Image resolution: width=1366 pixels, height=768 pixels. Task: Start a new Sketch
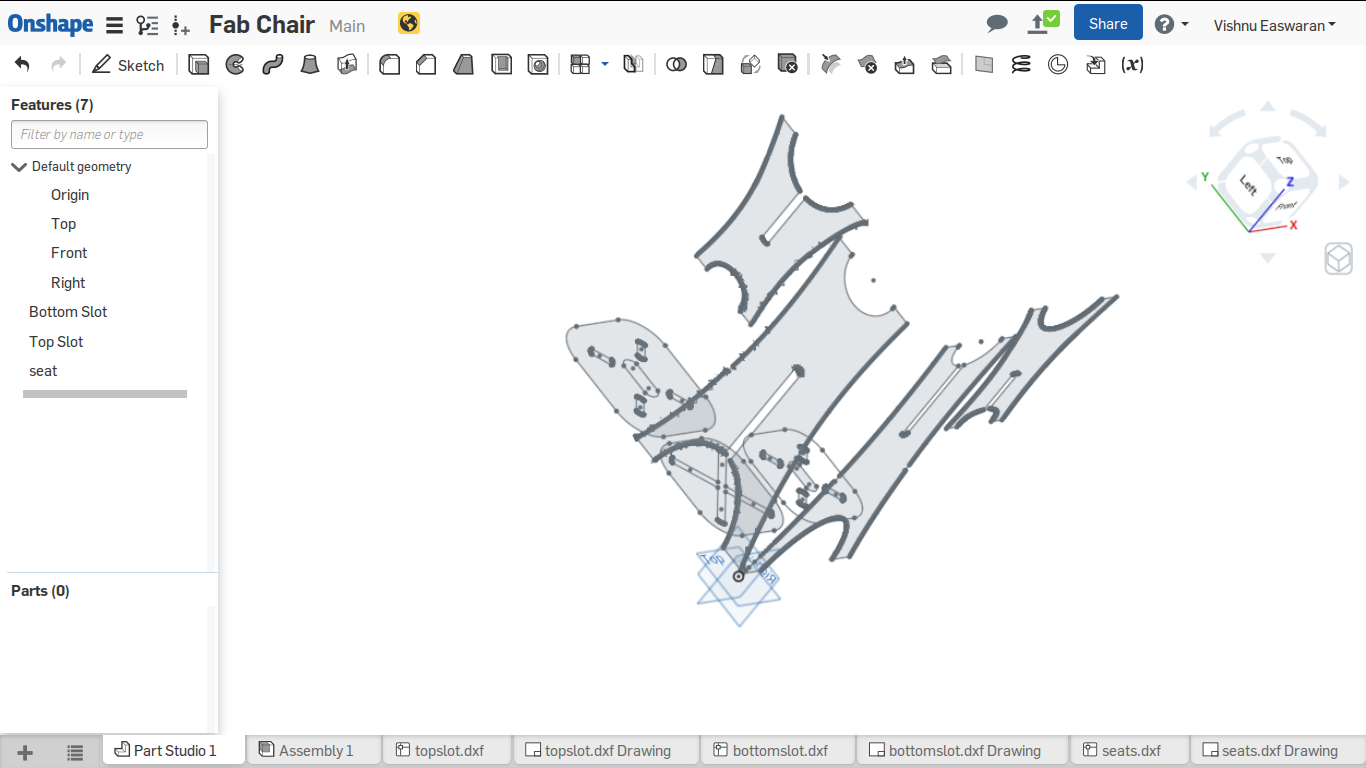(x=128, y=65)
